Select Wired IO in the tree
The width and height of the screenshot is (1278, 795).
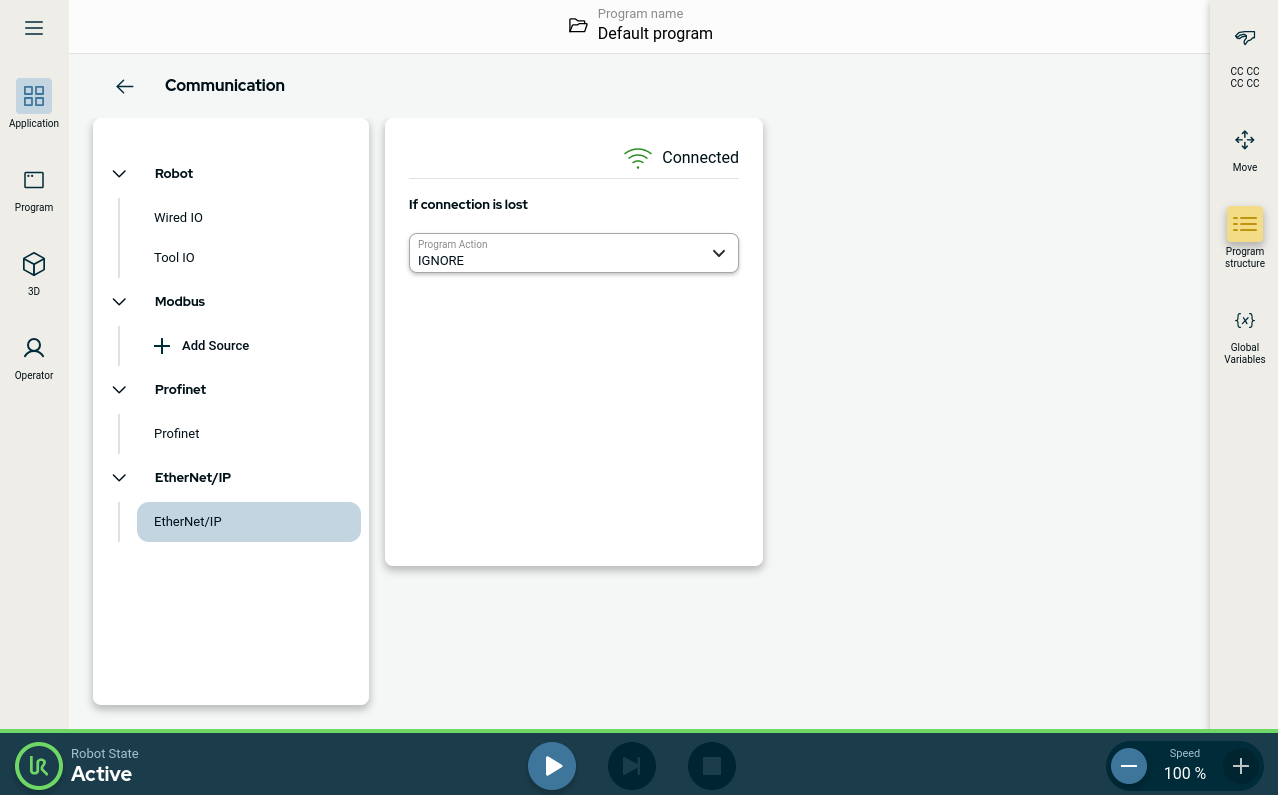(x=179, y=218)
